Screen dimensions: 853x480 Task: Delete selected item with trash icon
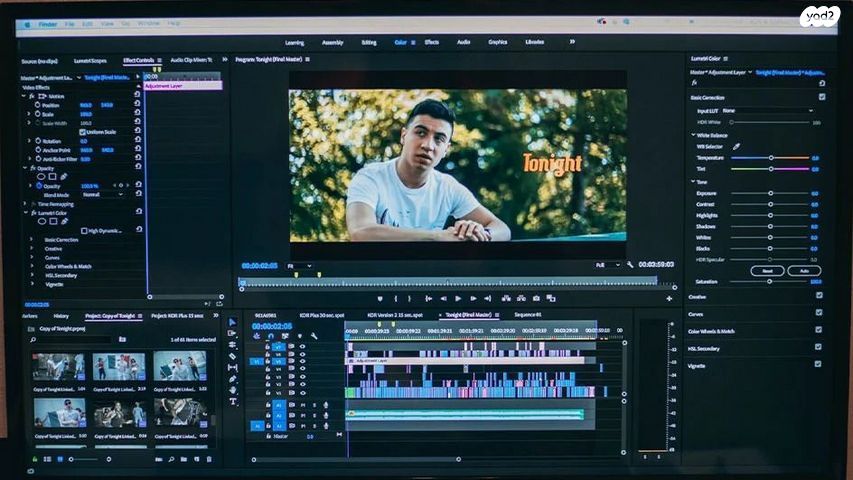[209, 459]
